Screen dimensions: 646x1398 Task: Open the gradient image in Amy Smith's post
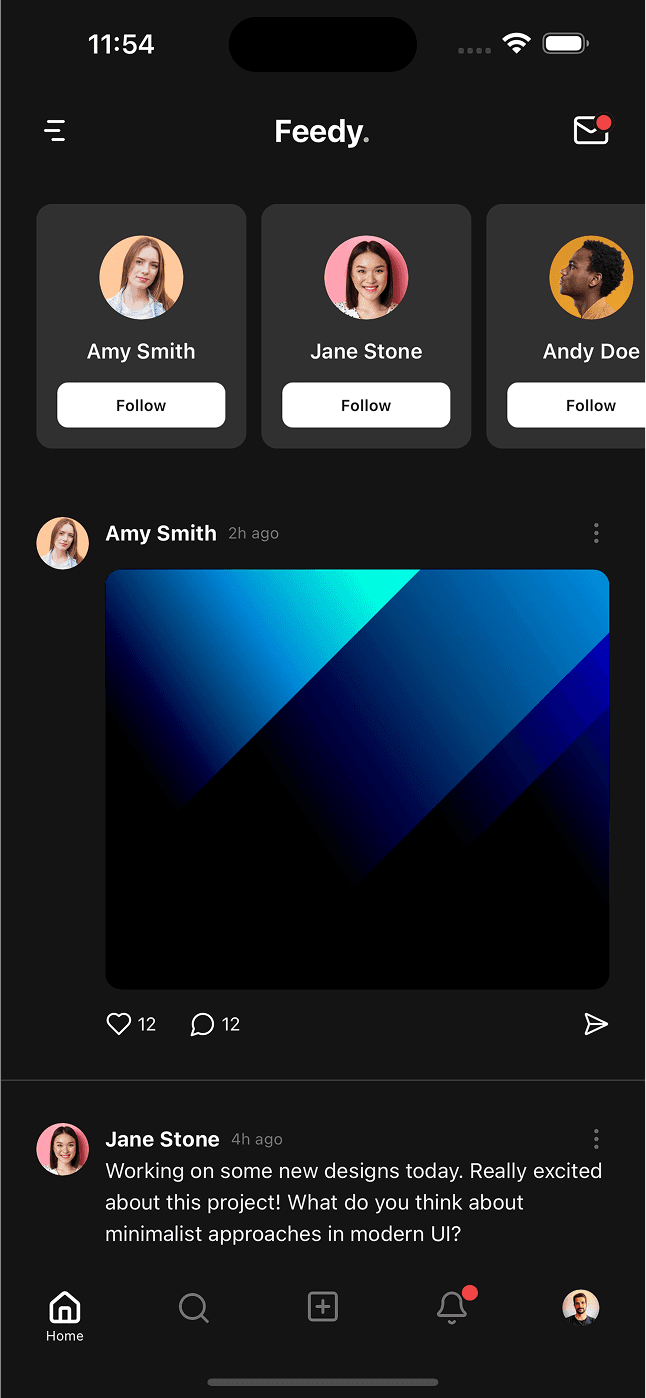click(x=357, y=778)
